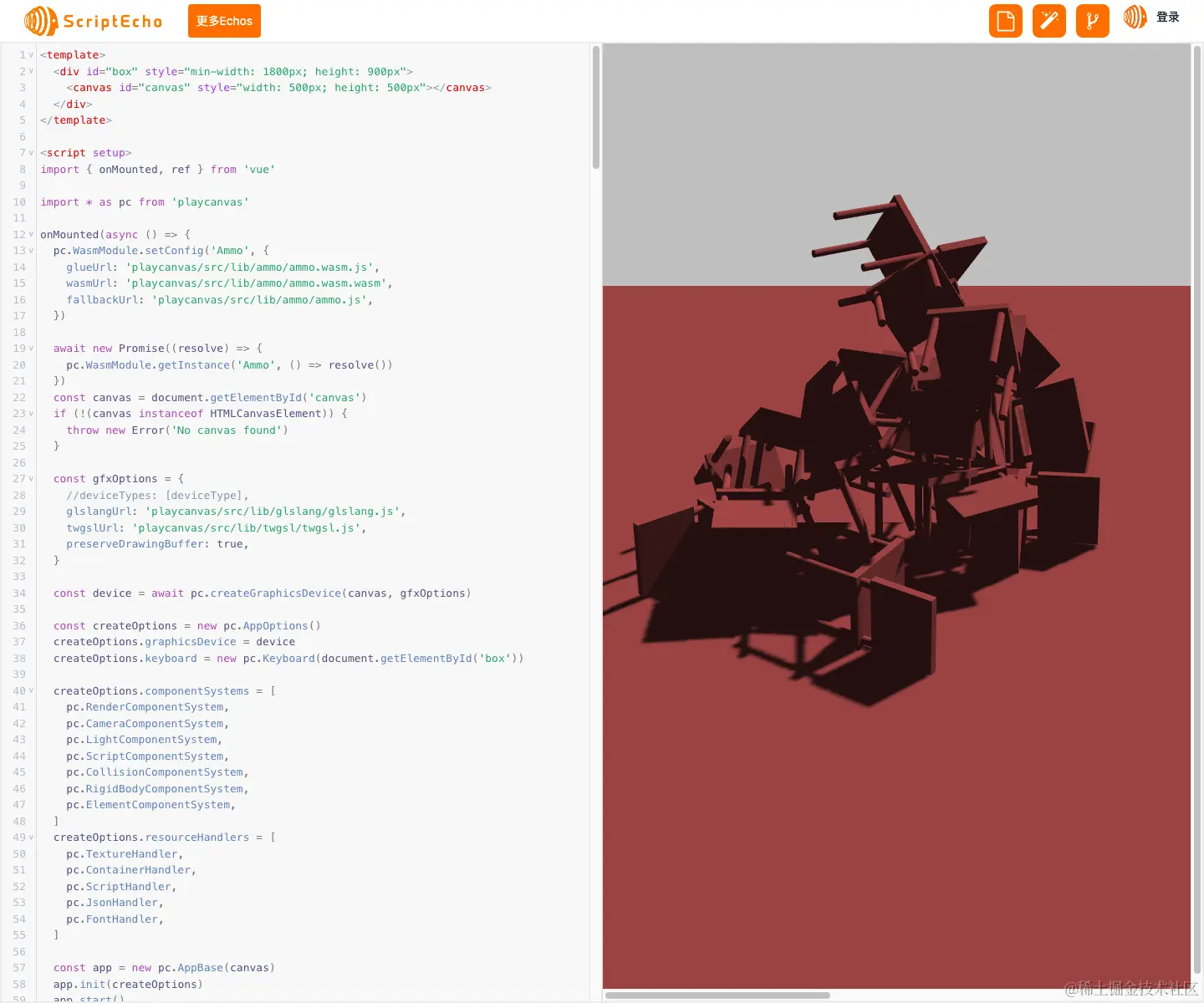Click the preview pane horizontal scrollbar
Image resolution: width=1204 pixels, height=1003 pixels.
717,995
